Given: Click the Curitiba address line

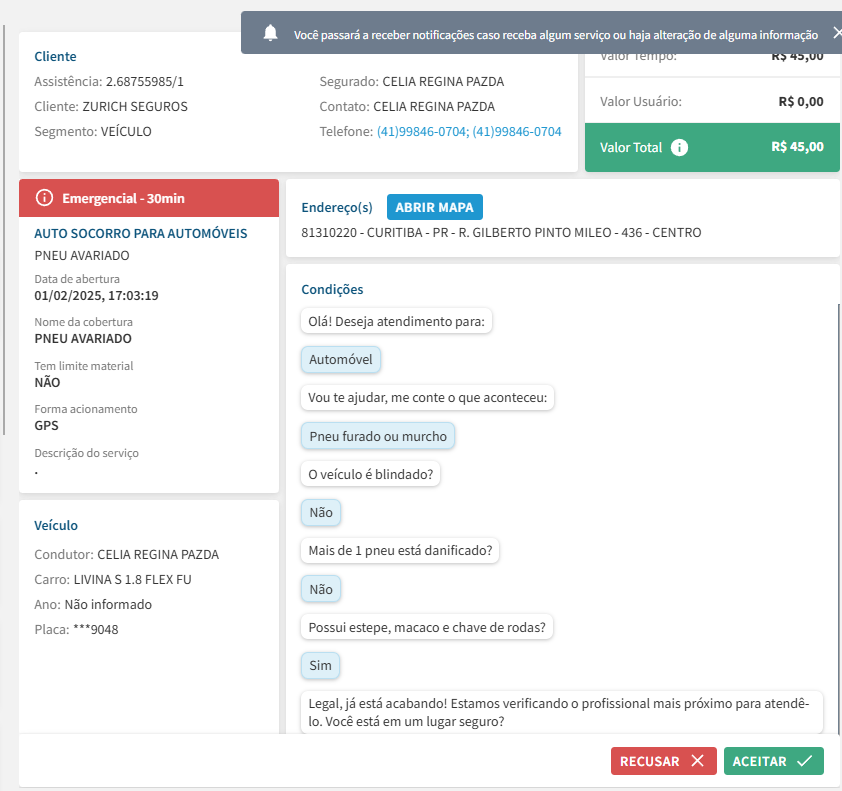Looking at the screenshot, I should [x=501, y=233].
